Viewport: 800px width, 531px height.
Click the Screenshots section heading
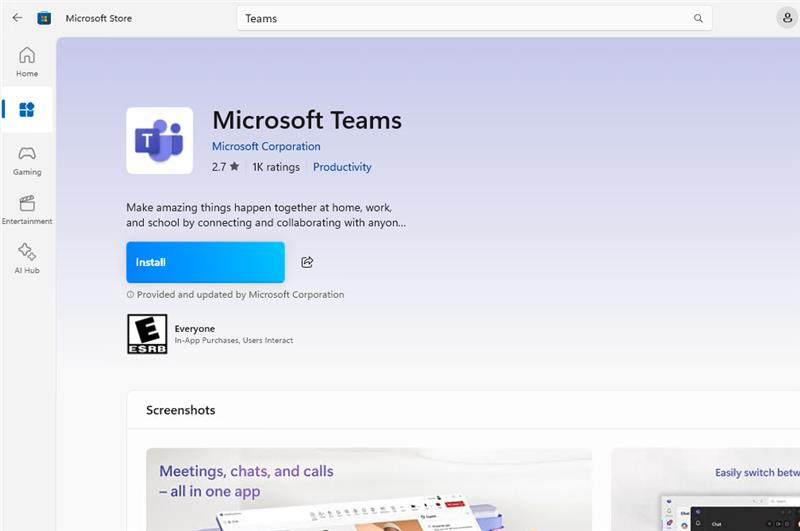[181, 410]
